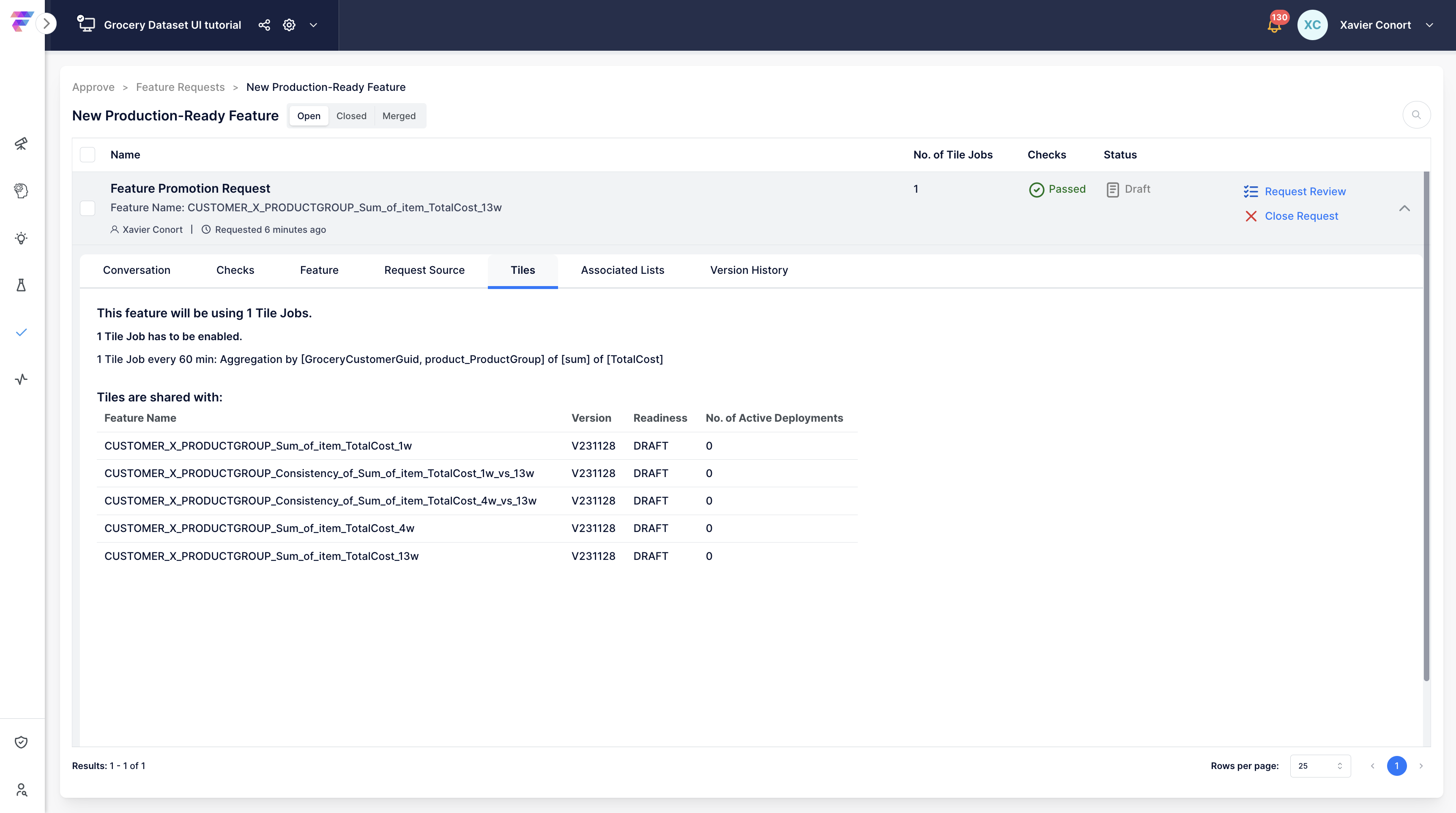Image resolution: width=1456 pixels, height=813 pixels.
Task: Check the Feature Promotion Request row checkbox
Action: pos(88,208)
